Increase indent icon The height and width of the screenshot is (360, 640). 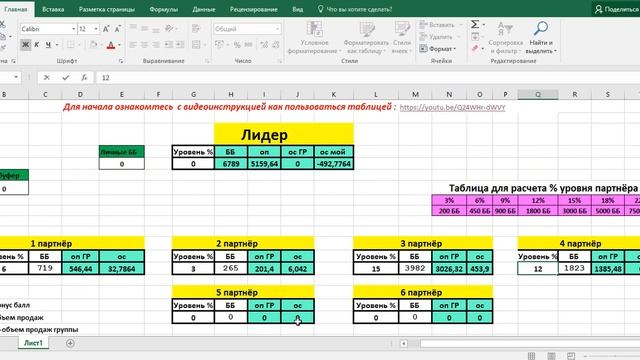(180, 45)
